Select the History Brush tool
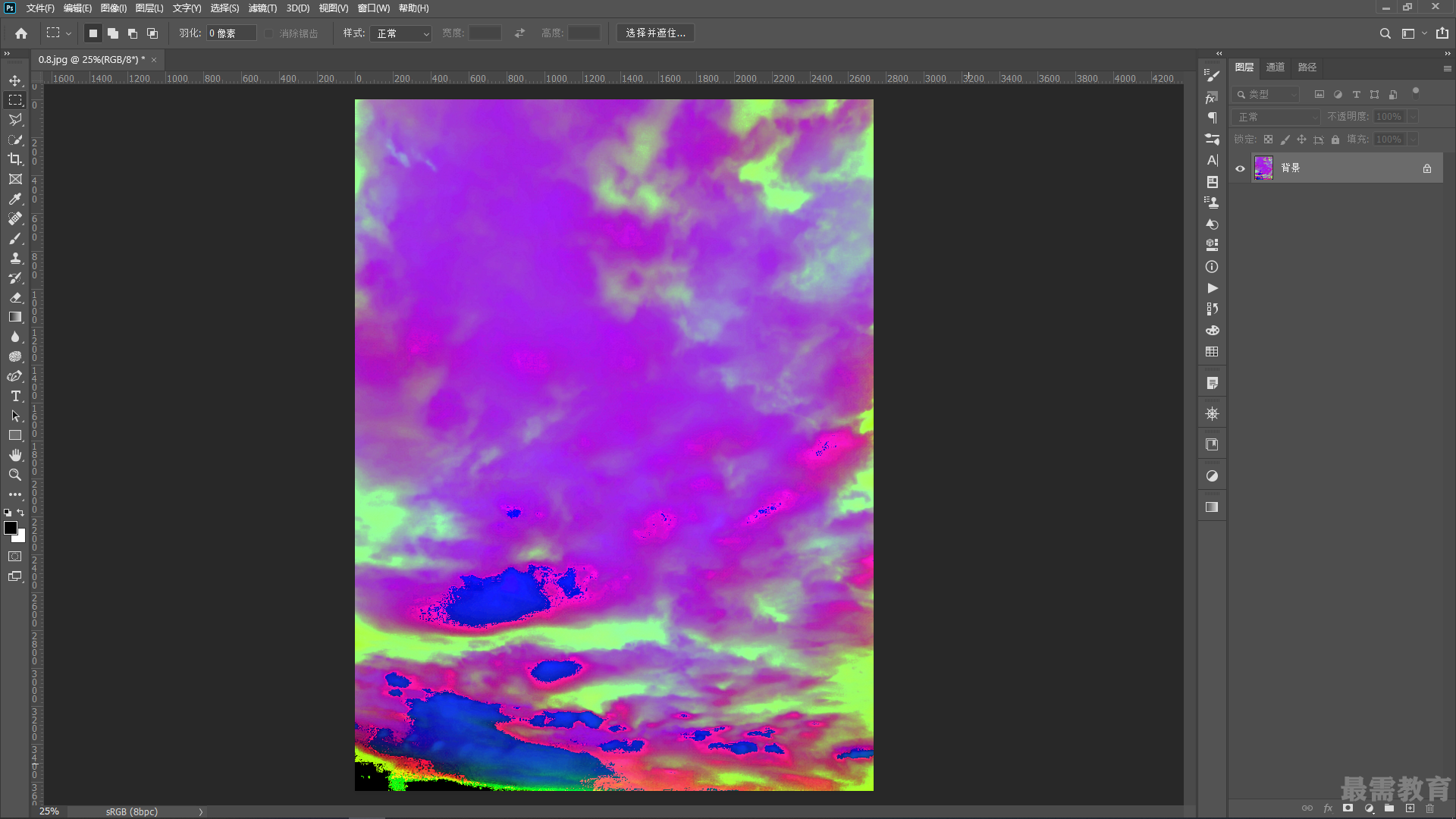The width and height of the screenshot is (1456, 819). pos(15,278)
